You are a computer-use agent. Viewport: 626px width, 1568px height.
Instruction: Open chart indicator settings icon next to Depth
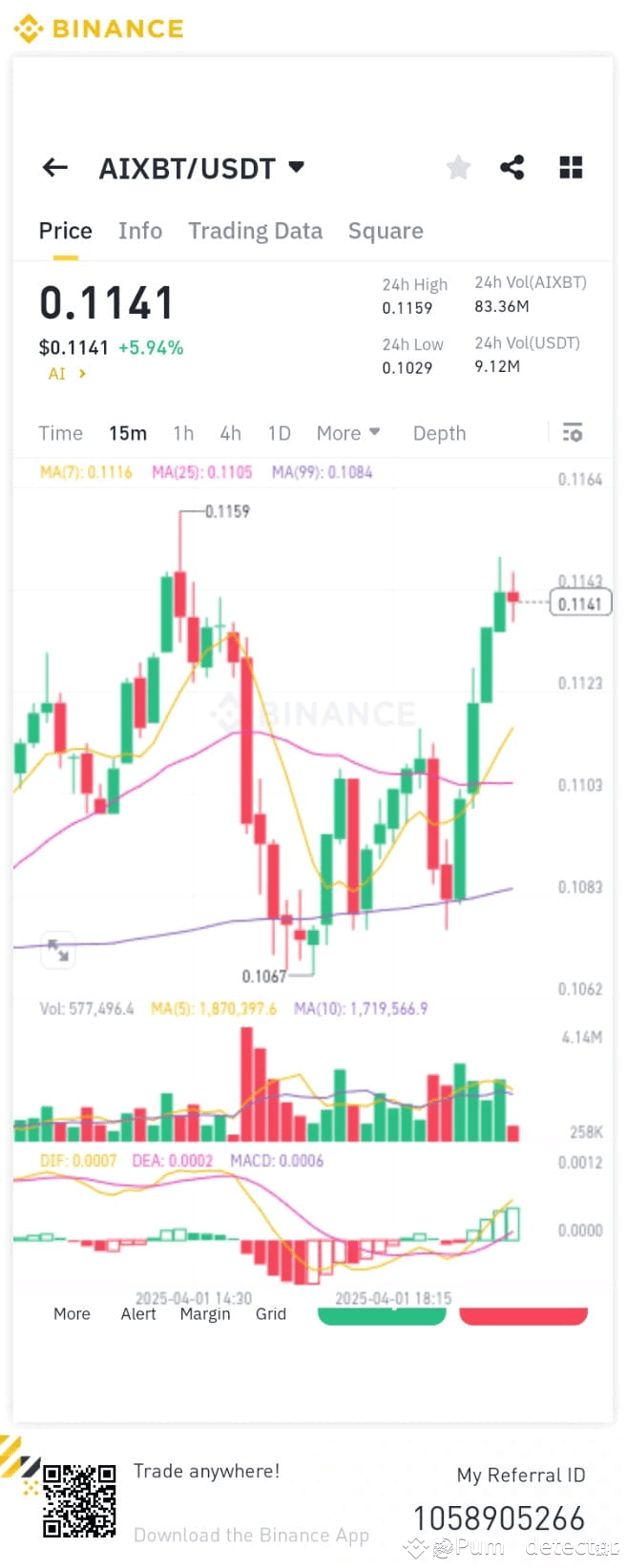coord(573,432)
